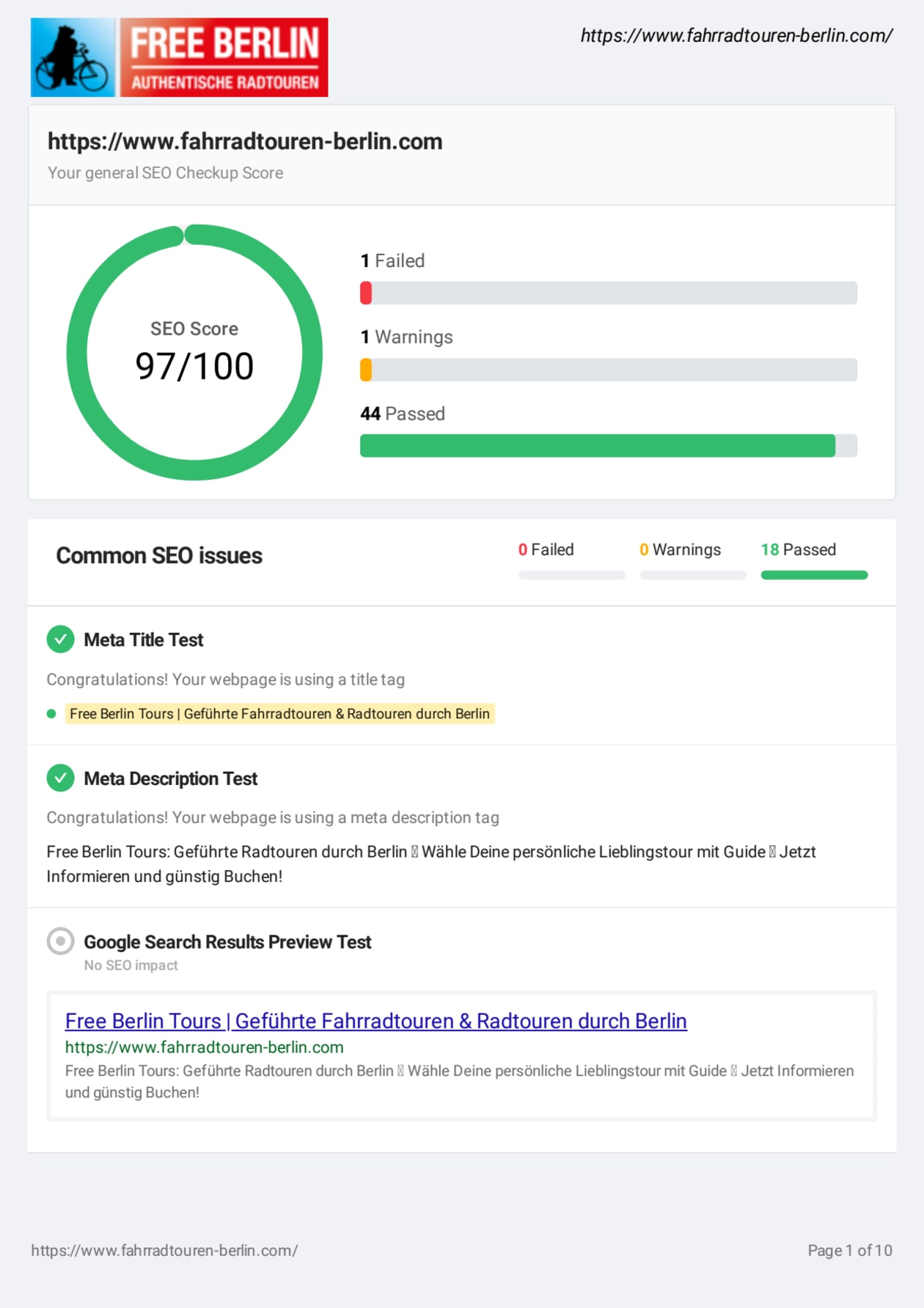Select the 0 Failed tab in Common SEO issues

tap(546, 550)
